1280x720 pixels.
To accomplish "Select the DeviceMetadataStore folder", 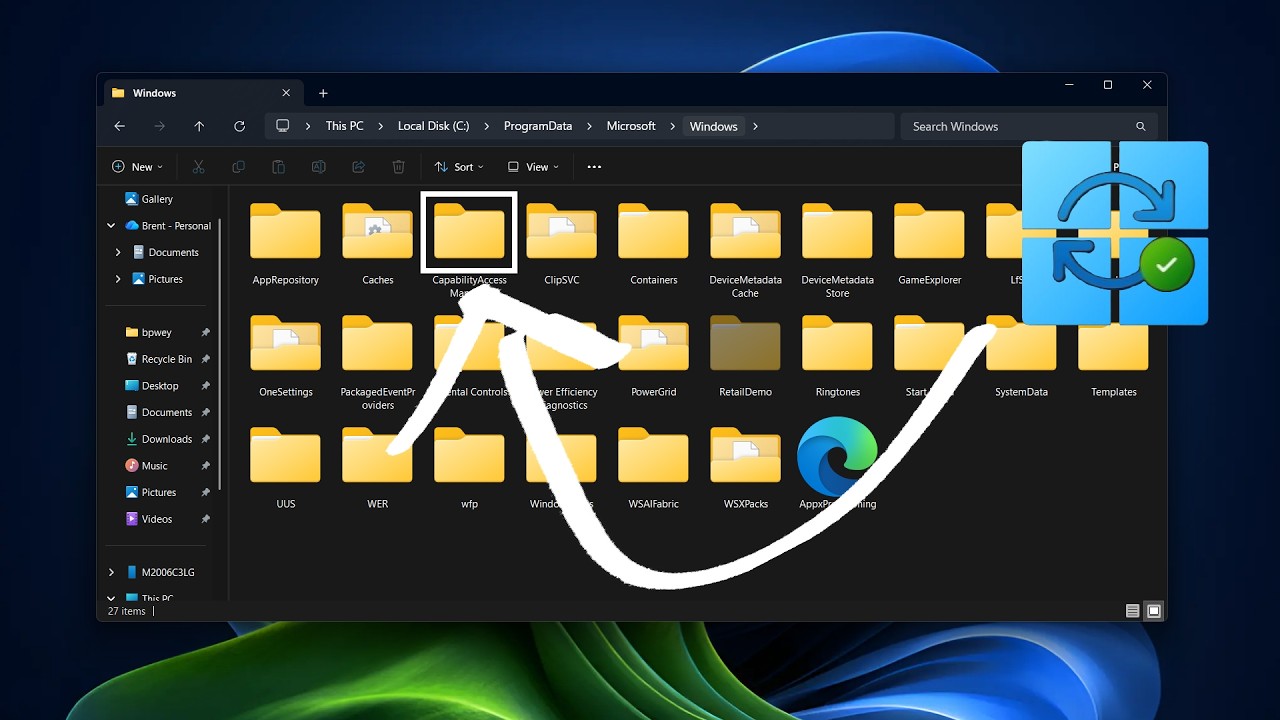I will coord(838,250).
